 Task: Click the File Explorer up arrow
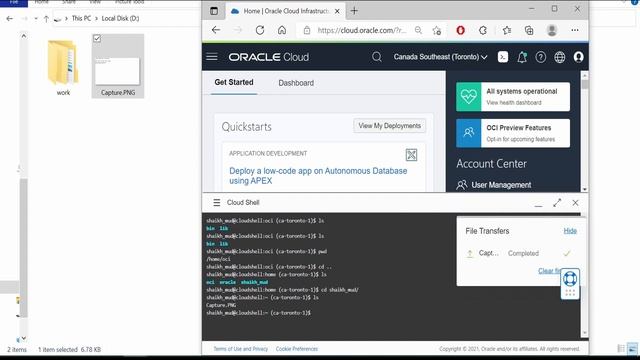46,18
